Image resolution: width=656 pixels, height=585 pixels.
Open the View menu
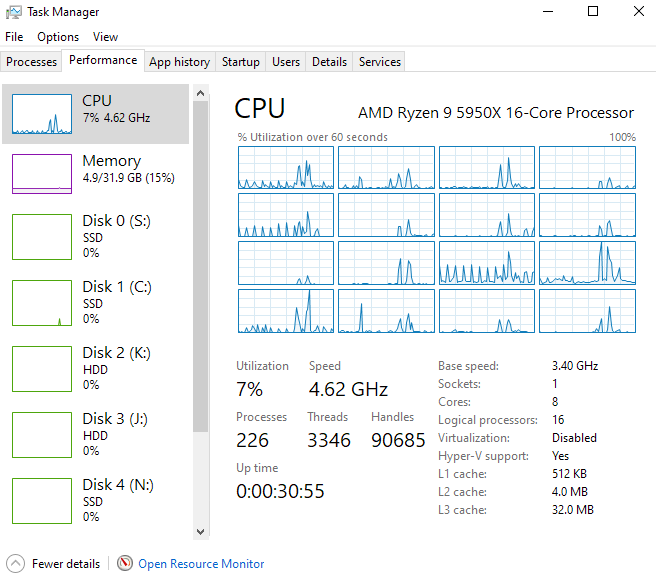click(x=105, y=37)
